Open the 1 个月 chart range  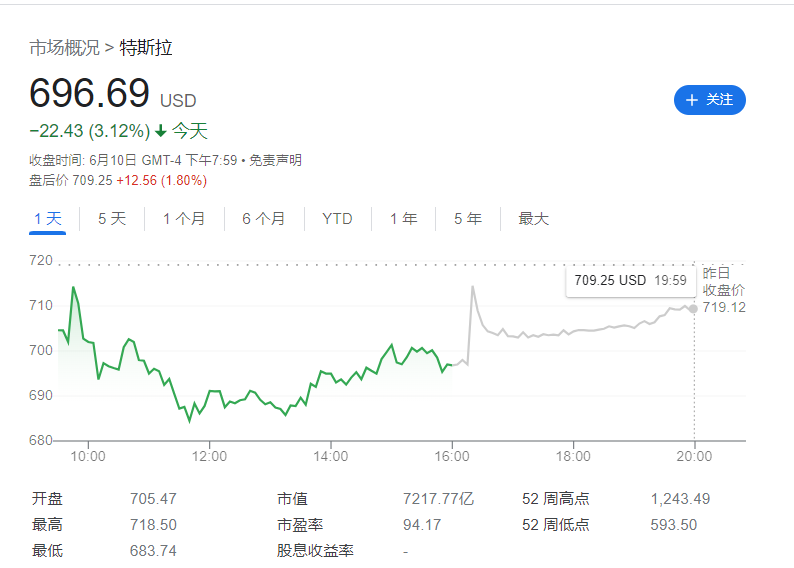[x=184, y=219]
